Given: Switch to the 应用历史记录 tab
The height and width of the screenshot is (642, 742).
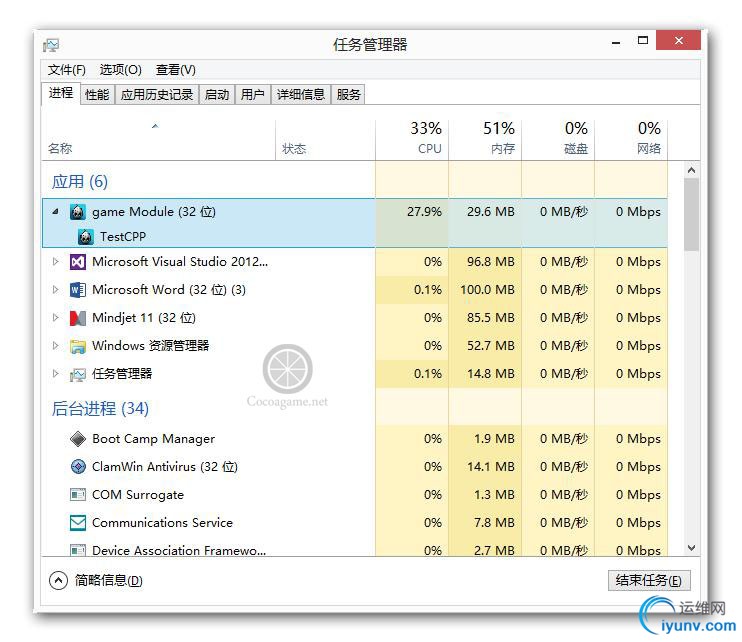Looking at the screenshot, I should [157, 95].
